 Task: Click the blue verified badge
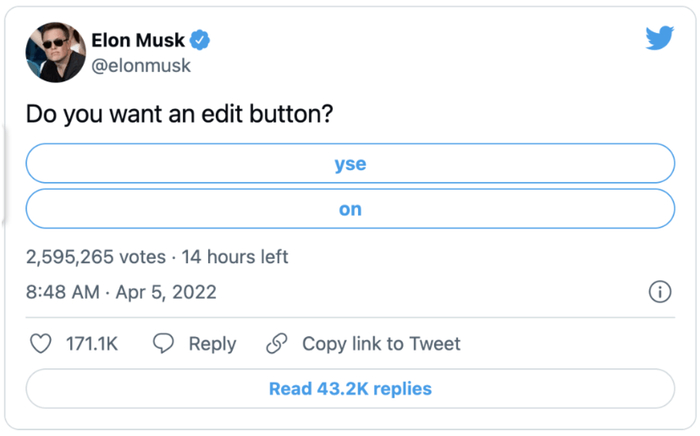200,41
